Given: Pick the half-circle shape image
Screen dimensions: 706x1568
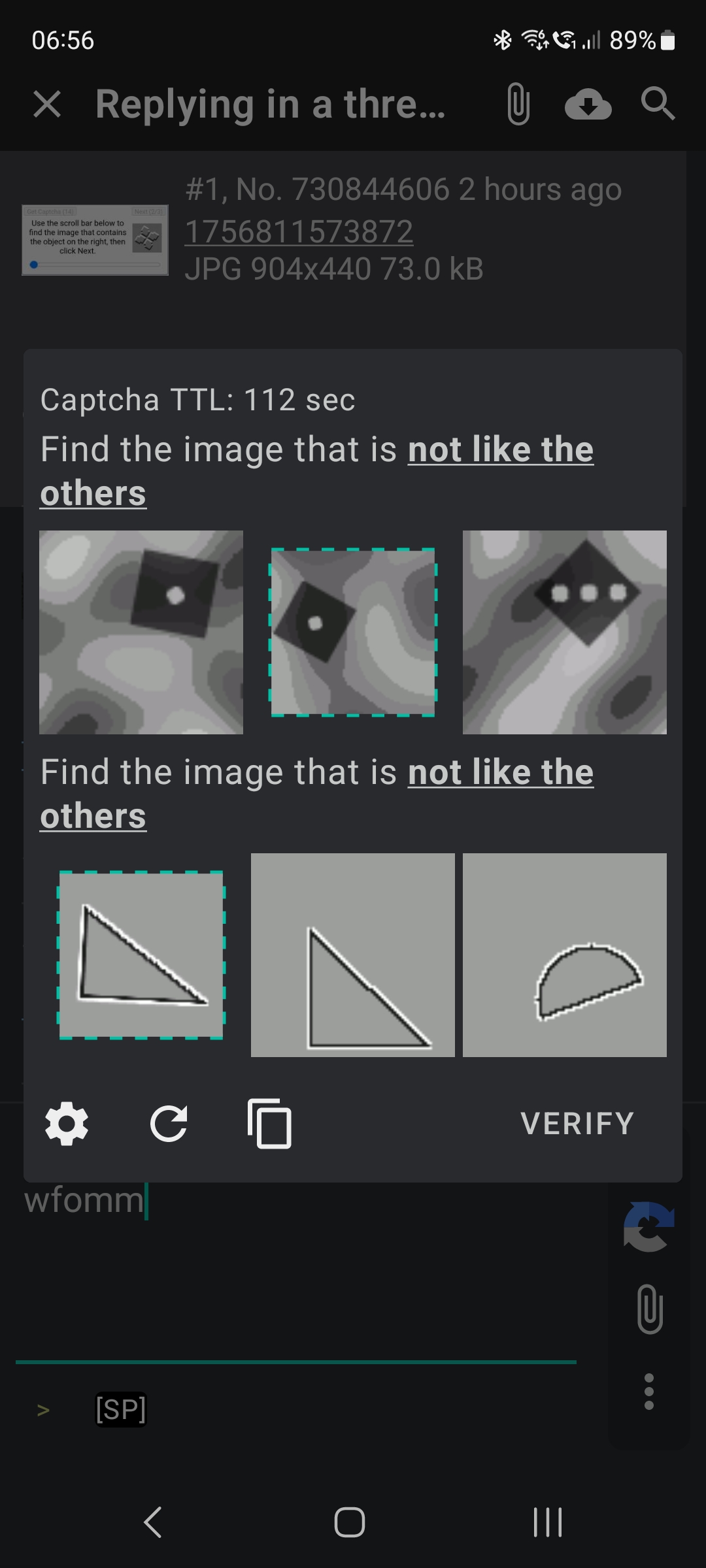Looking at the screenshot, I should (x=565, y=955).
